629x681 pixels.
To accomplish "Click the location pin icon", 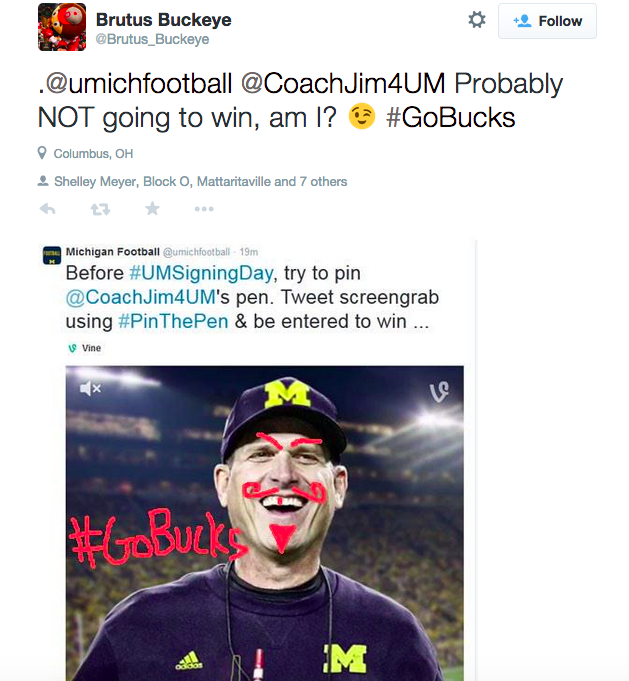I will (42, 154).
